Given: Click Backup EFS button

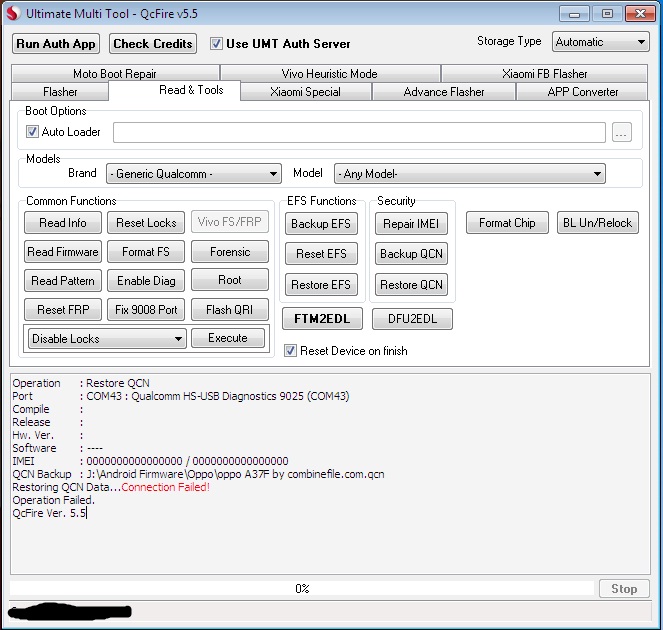Looking at the screenshot, I should (x=321, y=223).
